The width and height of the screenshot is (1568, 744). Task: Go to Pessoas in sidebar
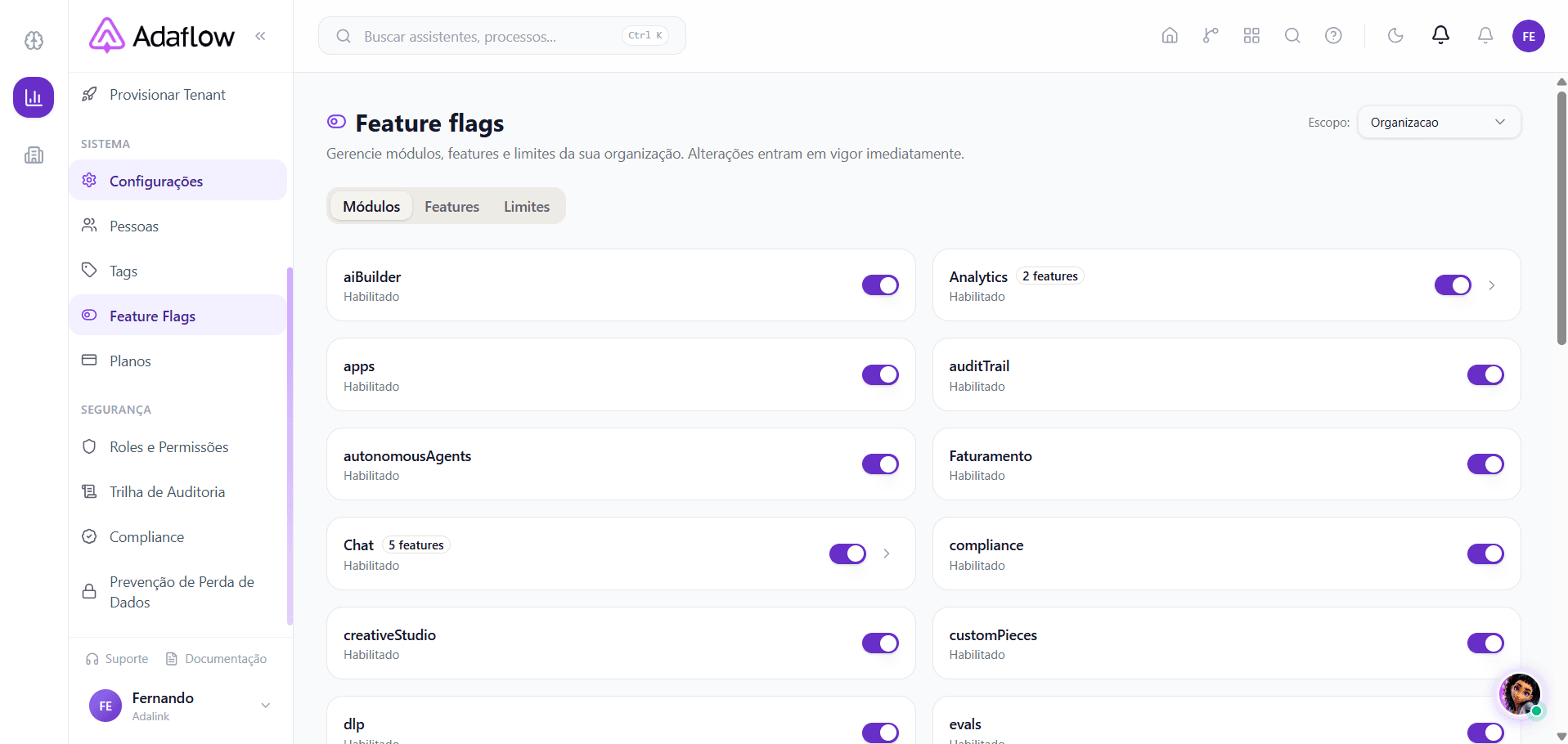pos(177,226)
